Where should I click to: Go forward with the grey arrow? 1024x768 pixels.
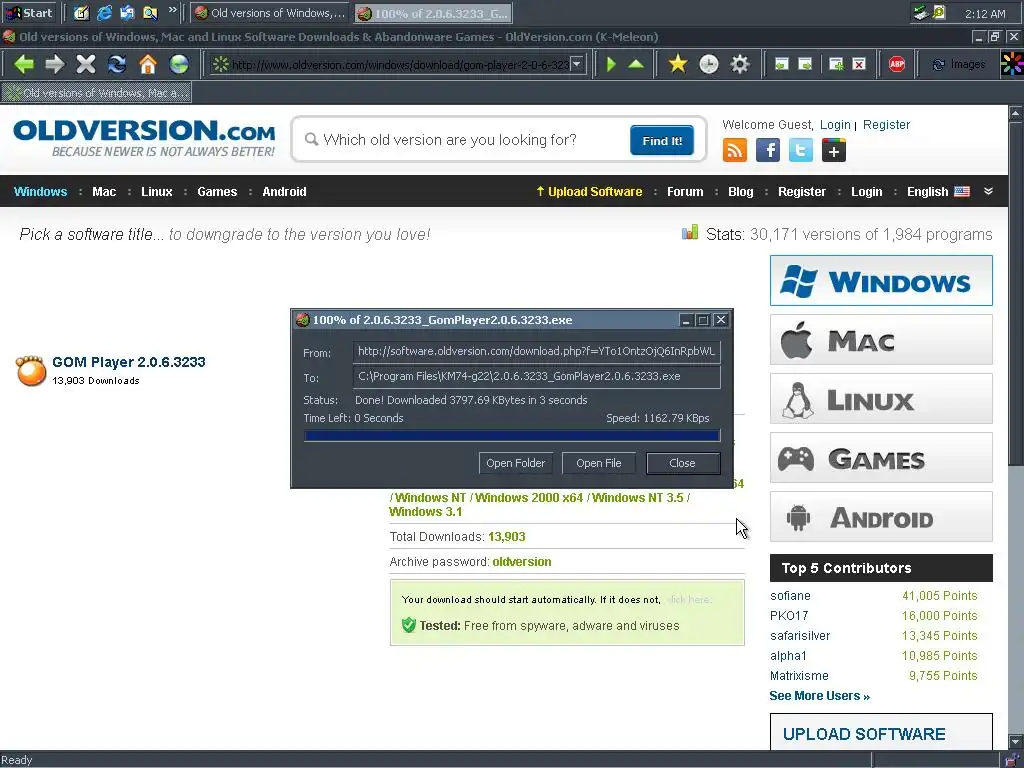[55, 64]
